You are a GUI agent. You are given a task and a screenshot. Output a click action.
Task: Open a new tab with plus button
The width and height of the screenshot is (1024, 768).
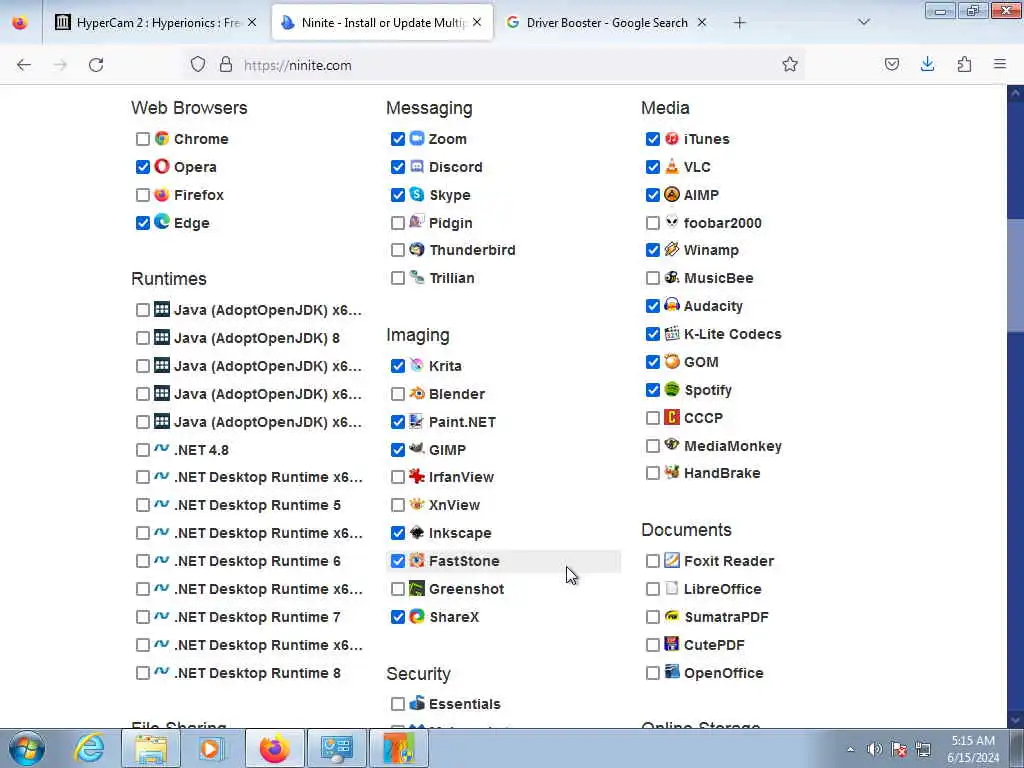[739, 22]
